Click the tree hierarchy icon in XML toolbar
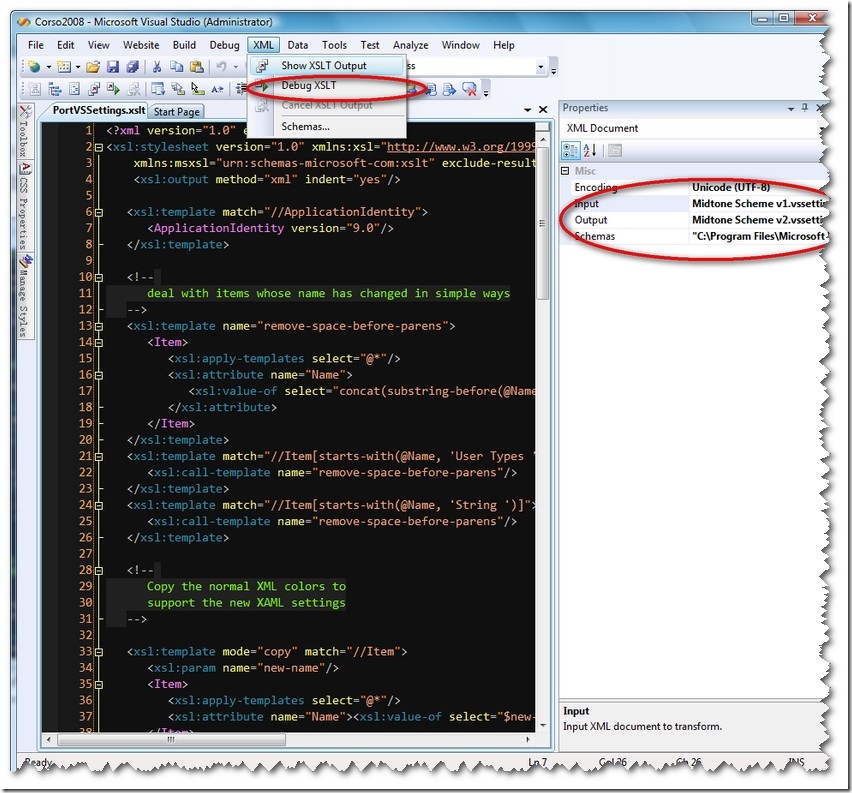This screenshot has height=793, width=852. tap(55, 89)
